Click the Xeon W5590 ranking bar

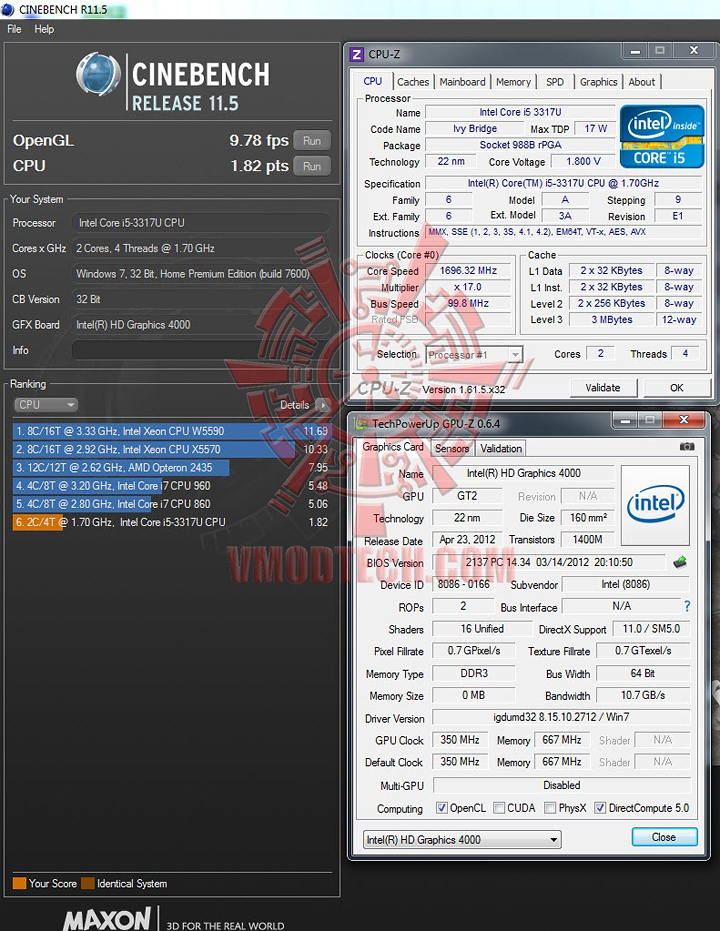point(171,431)
